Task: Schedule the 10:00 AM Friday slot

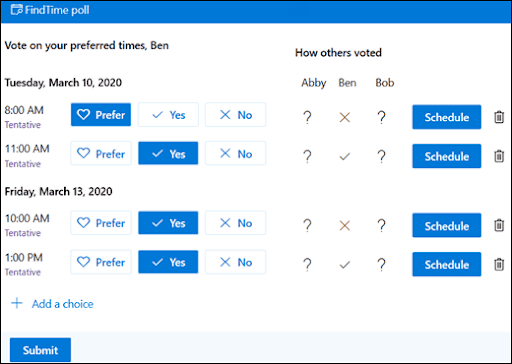Action: coord(447,225)
